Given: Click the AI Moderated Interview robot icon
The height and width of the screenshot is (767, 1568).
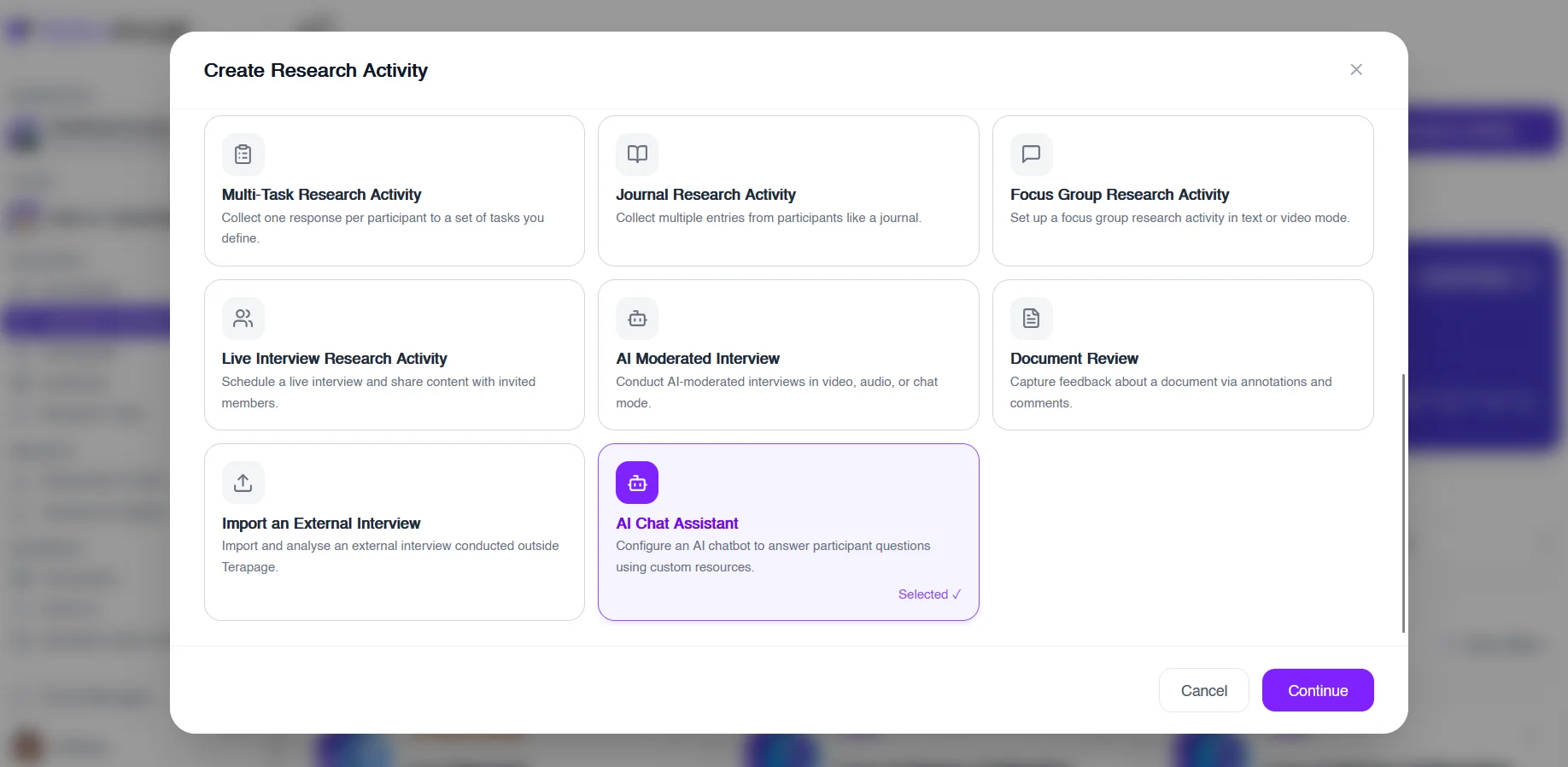Looking at the screenshot, I should tap(637, 319).
